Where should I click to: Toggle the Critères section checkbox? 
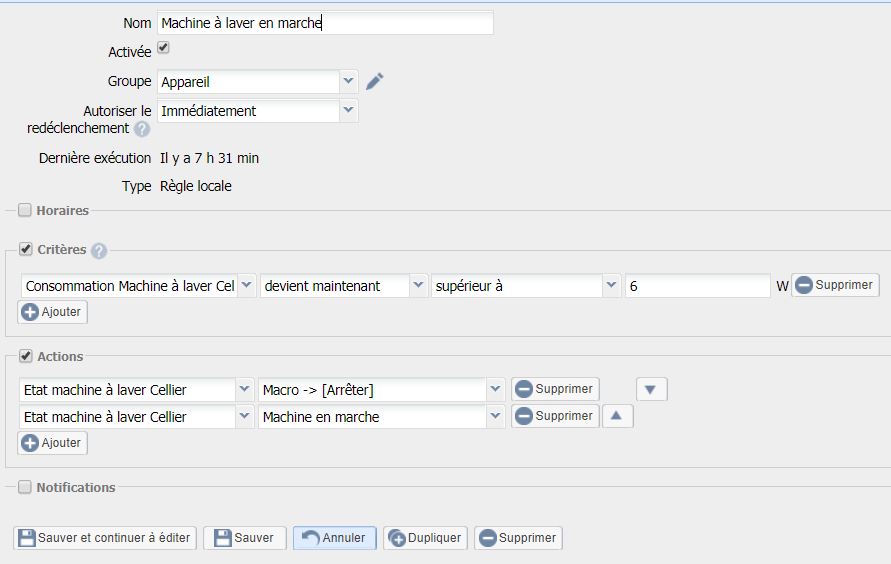26,249
